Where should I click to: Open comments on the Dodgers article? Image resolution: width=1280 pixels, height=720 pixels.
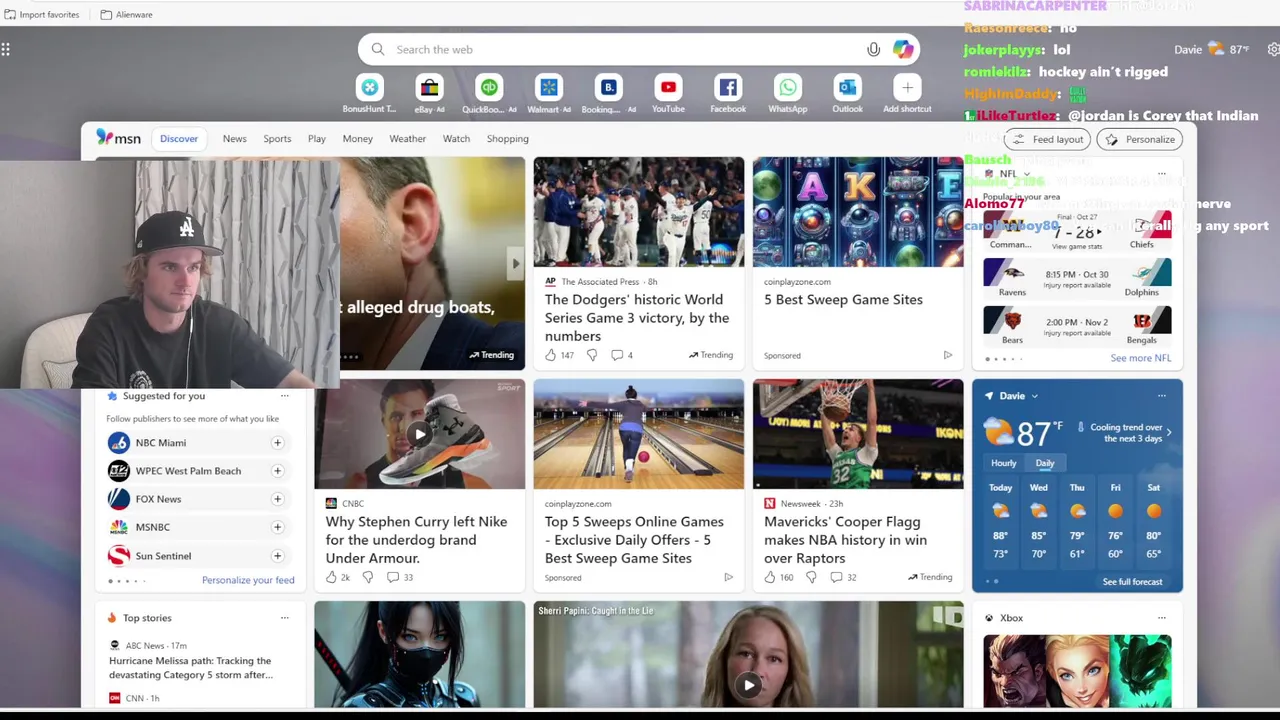[x=617, y=355]
